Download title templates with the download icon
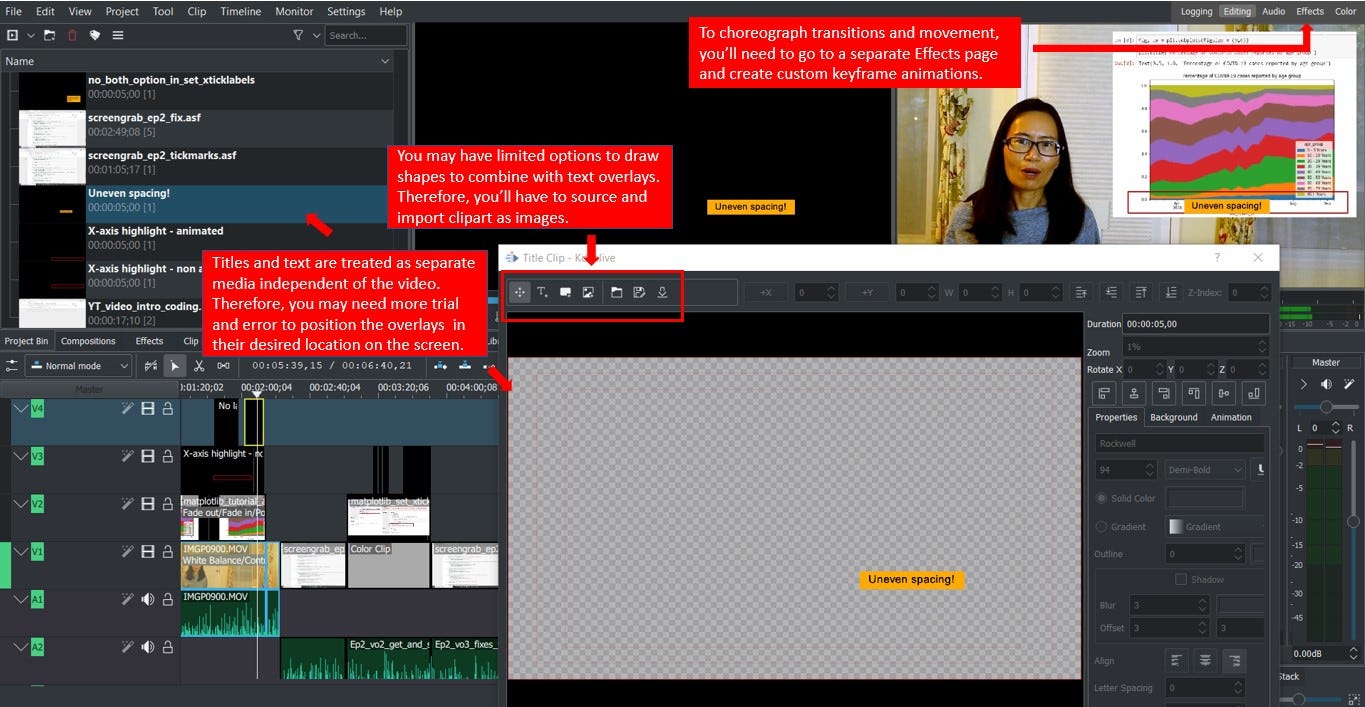1365x707 pixels. pyautogui.click(x=662, y=292)
